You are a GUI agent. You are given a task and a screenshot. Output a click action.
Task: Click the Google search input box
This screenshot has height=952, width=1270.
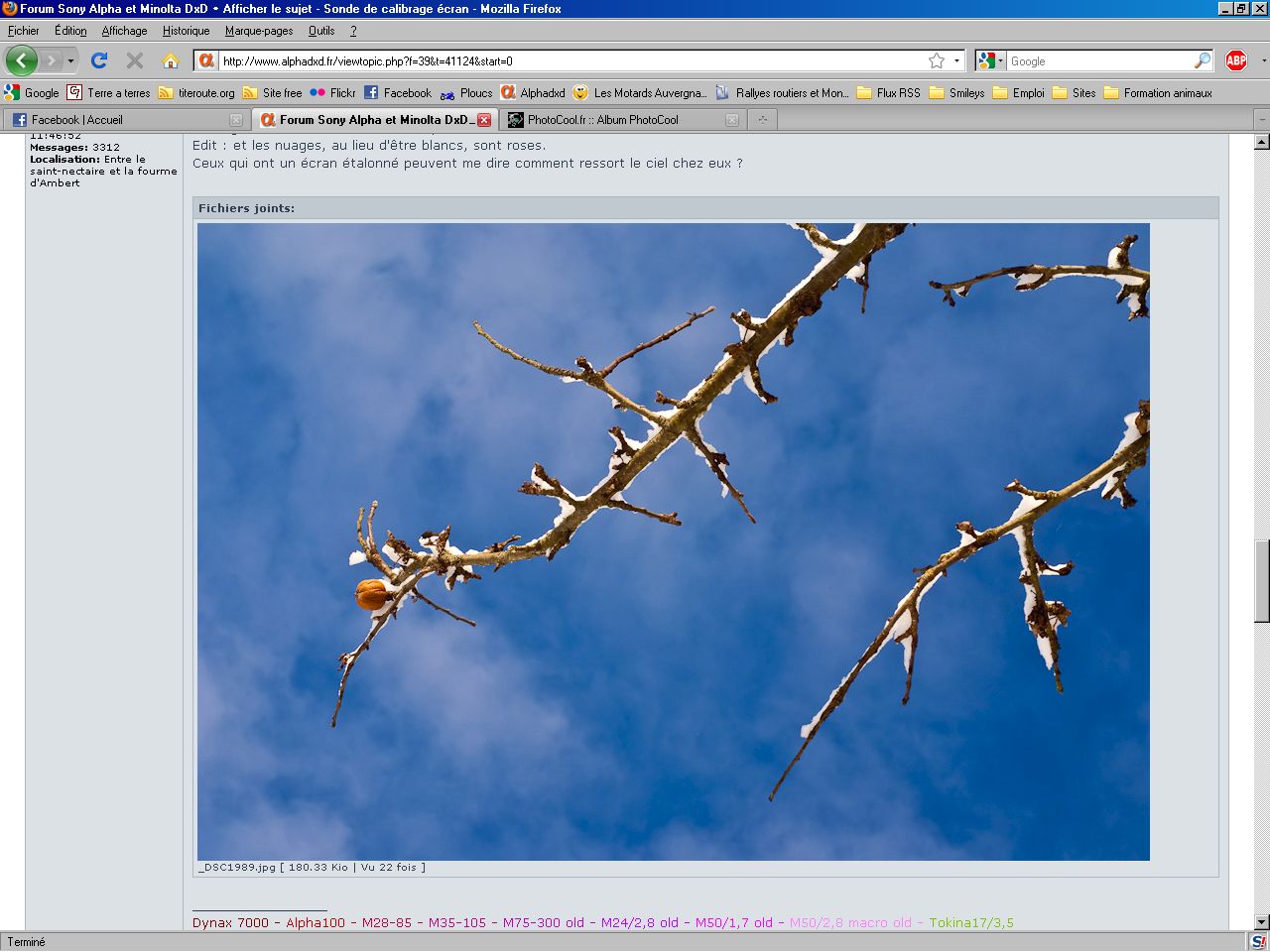(x=1099, y=61)
